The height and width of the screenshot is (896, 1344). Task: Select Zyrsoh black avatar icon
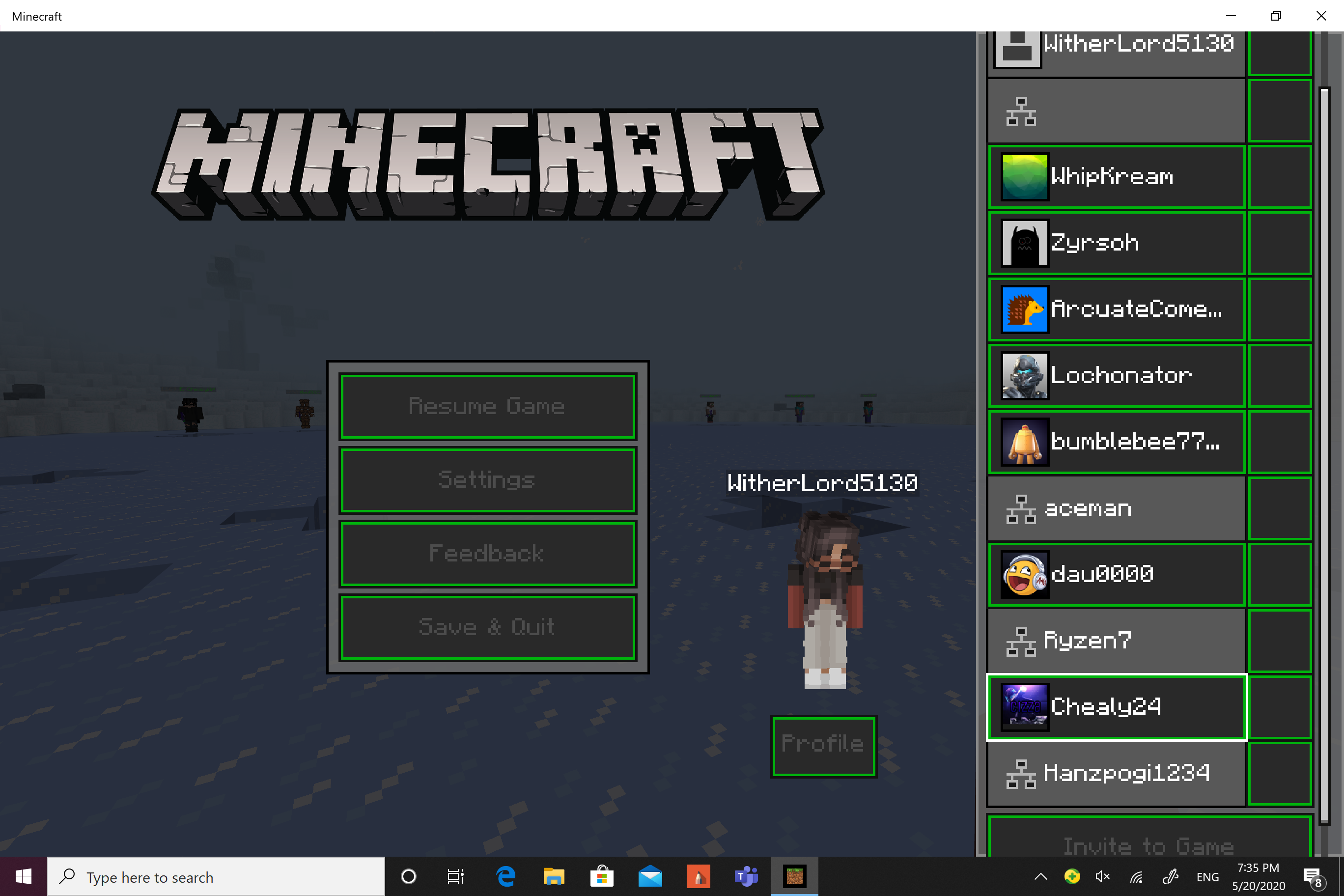(x=1025, y=244)
